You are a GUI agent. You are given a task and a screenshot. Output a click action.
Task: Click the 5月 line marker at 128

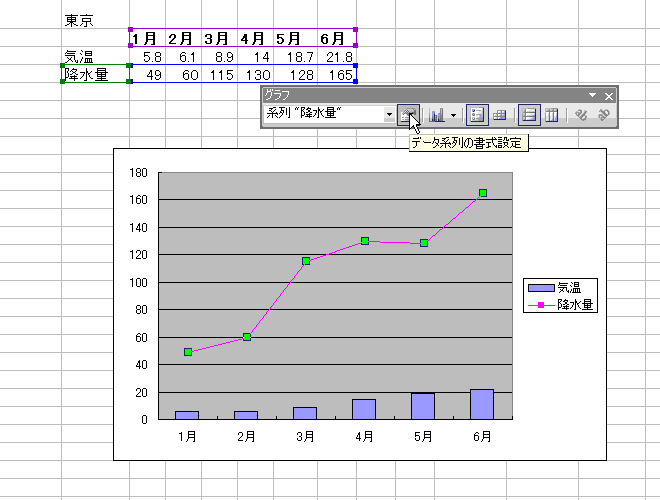point(424,243)
